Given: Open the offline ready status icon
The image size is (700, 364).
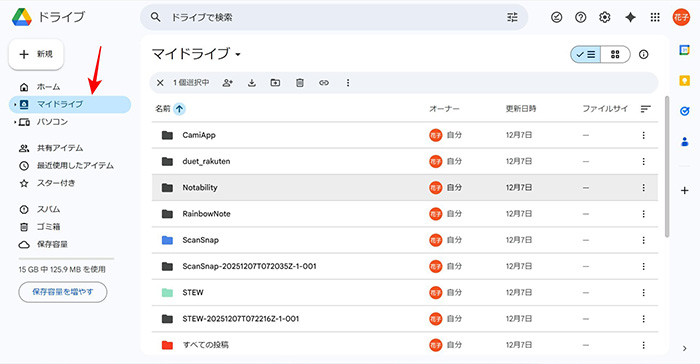Looking at the screenshot, I should (x=556, y=17).
